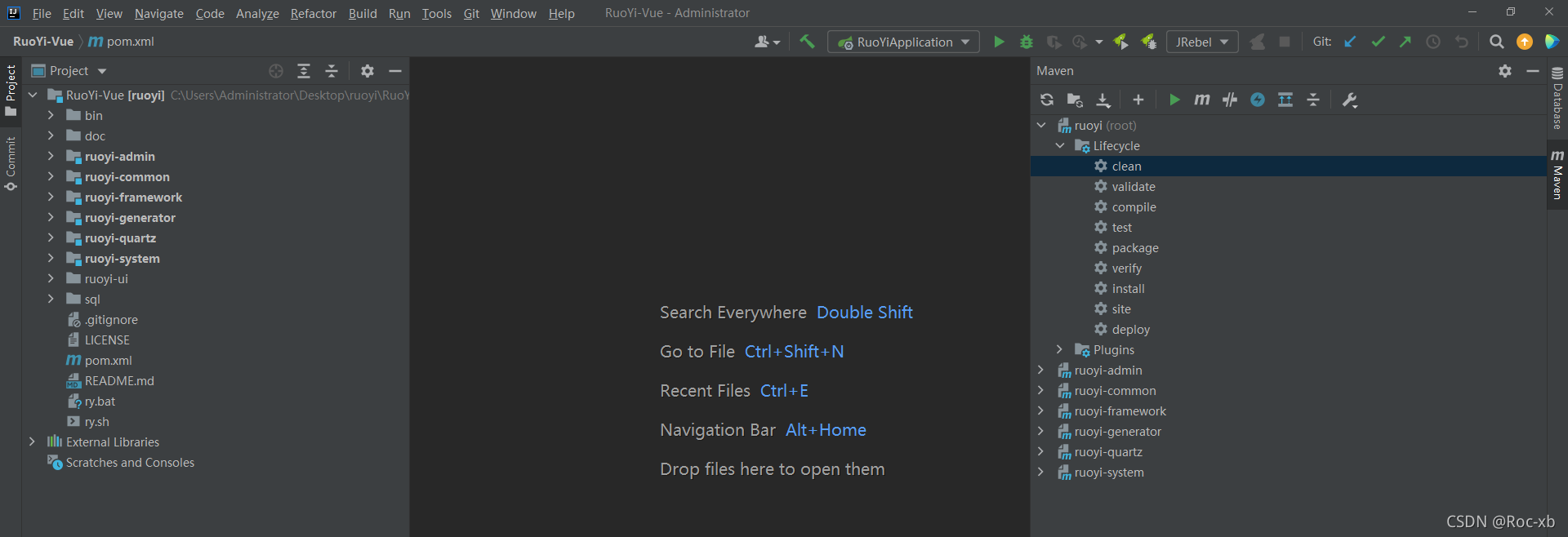
Task: Open Maven settings wrench icon
Action: 1350,100
